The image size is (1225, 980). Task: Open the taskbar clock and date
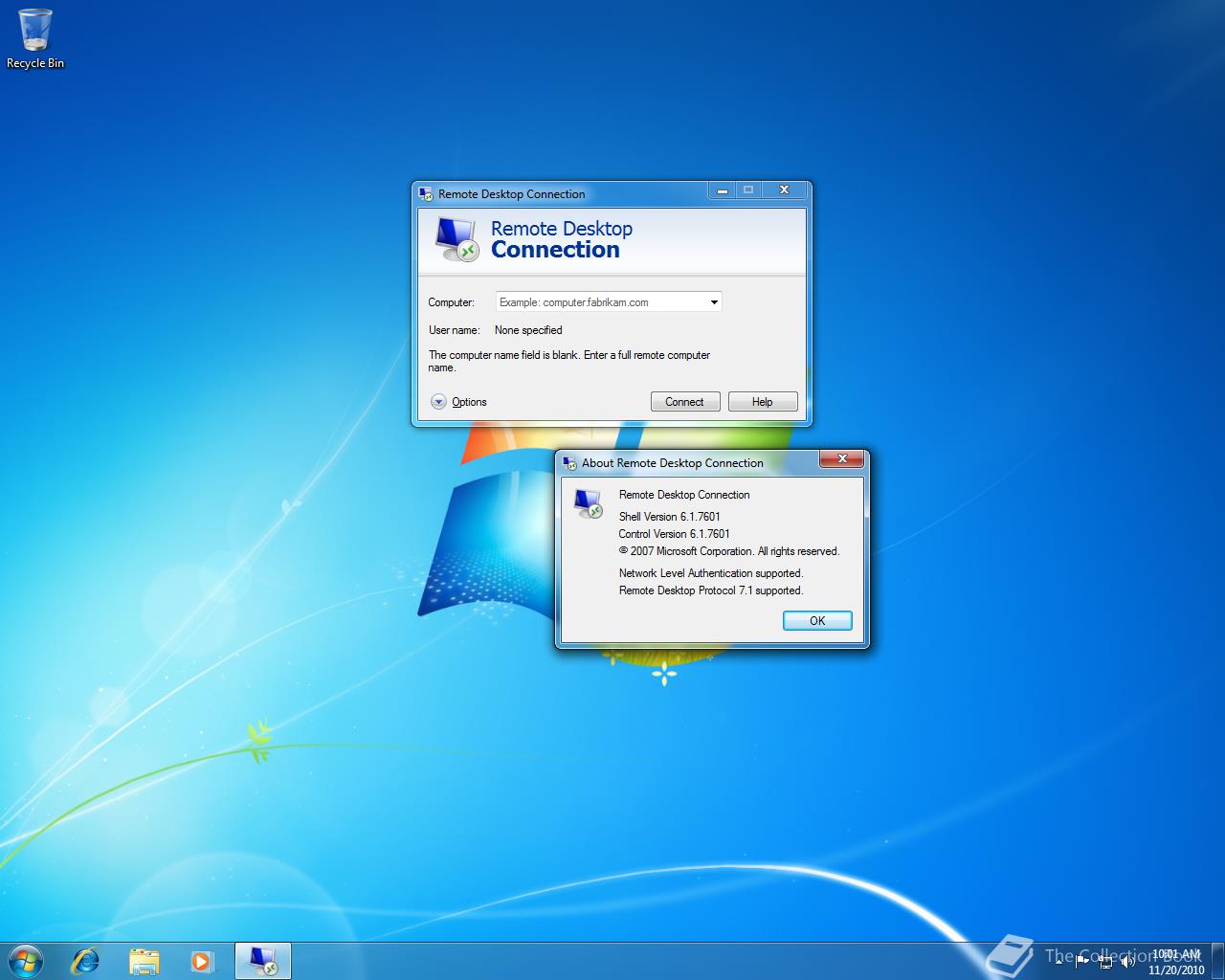1176,962
